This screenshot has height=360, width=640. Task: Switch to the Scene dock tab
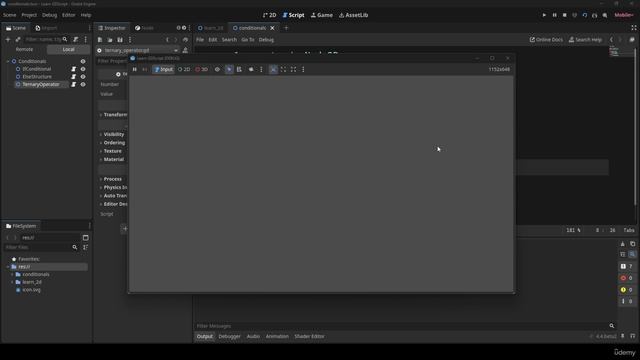[x=16, y=28]
